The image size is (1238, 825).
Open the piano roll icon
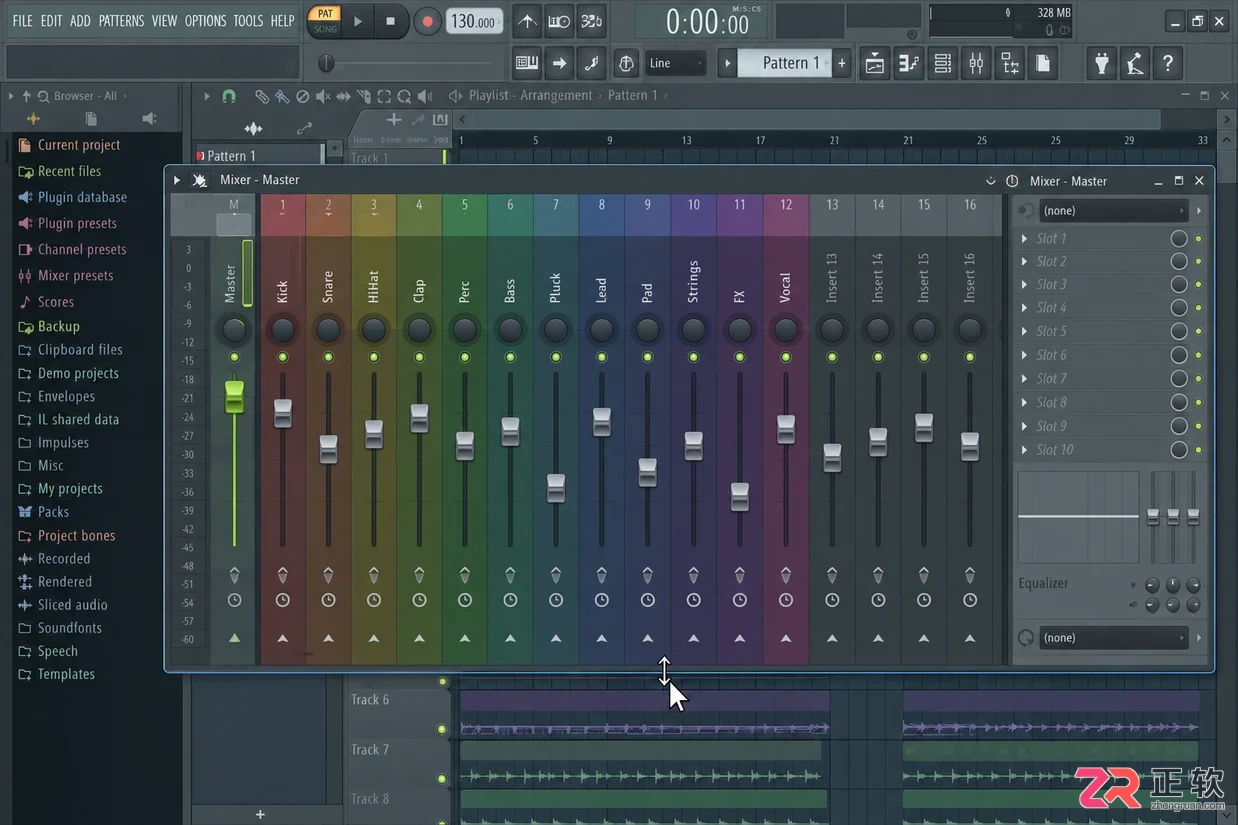(909, 63)
